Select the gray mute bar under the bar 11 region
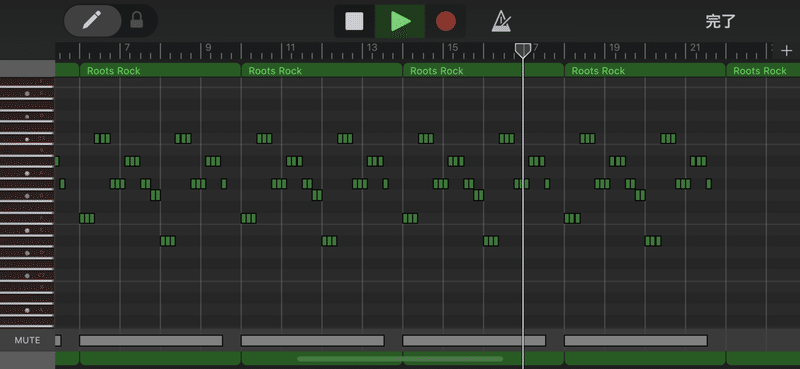This screenshot has height=369, width=800. click(312, 340)
